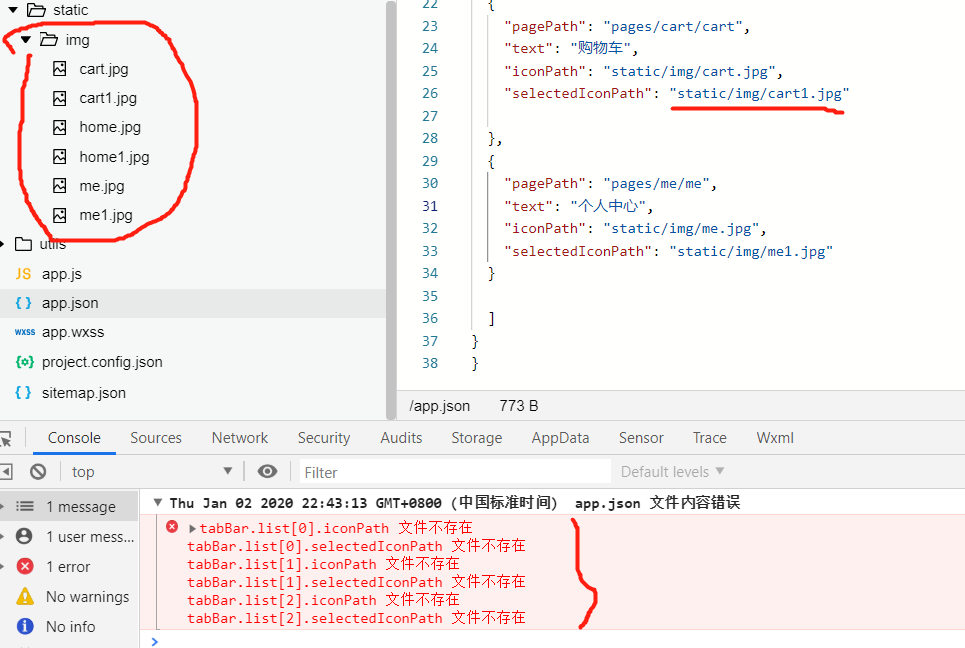Open me.jpg in the file tree
Viewport: 965px width, 648px height.
pyautogui.click(x=102, y=186)
